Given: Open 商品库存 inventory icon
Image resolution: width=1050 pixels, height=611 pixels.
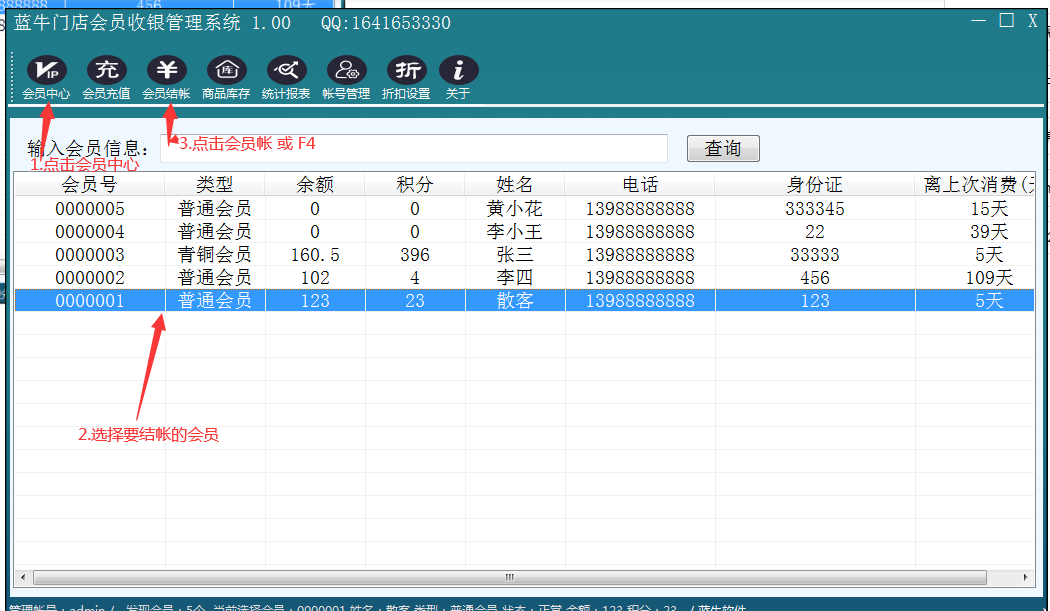Looking at the screenshot, I should tap(226, 70).
